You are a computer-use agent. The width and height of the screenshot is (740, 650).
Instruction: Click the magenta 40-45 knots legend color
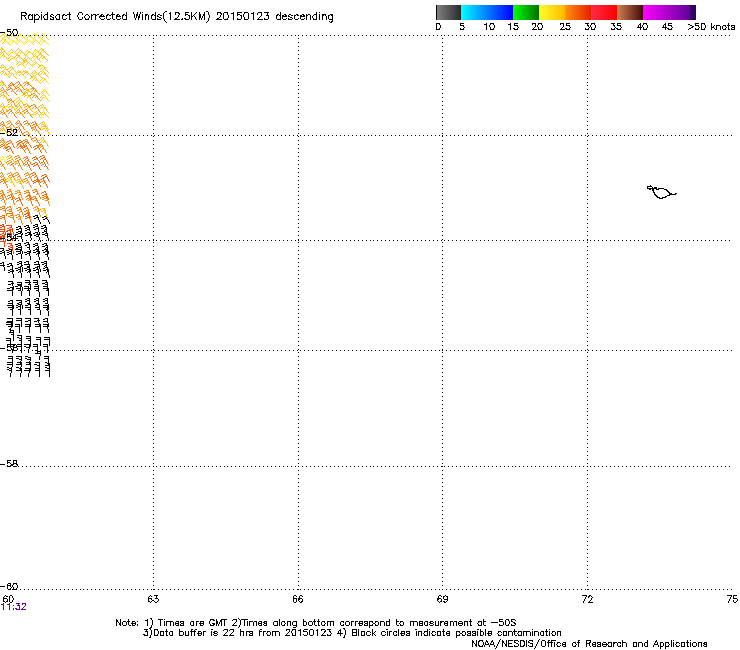(656, 12)
